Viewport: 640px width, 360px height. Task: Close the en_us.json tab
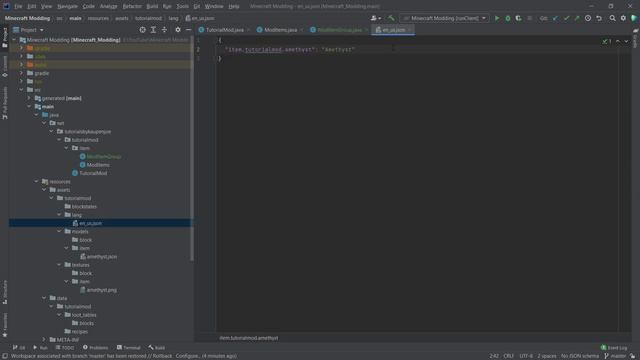[x=410, y=30]
